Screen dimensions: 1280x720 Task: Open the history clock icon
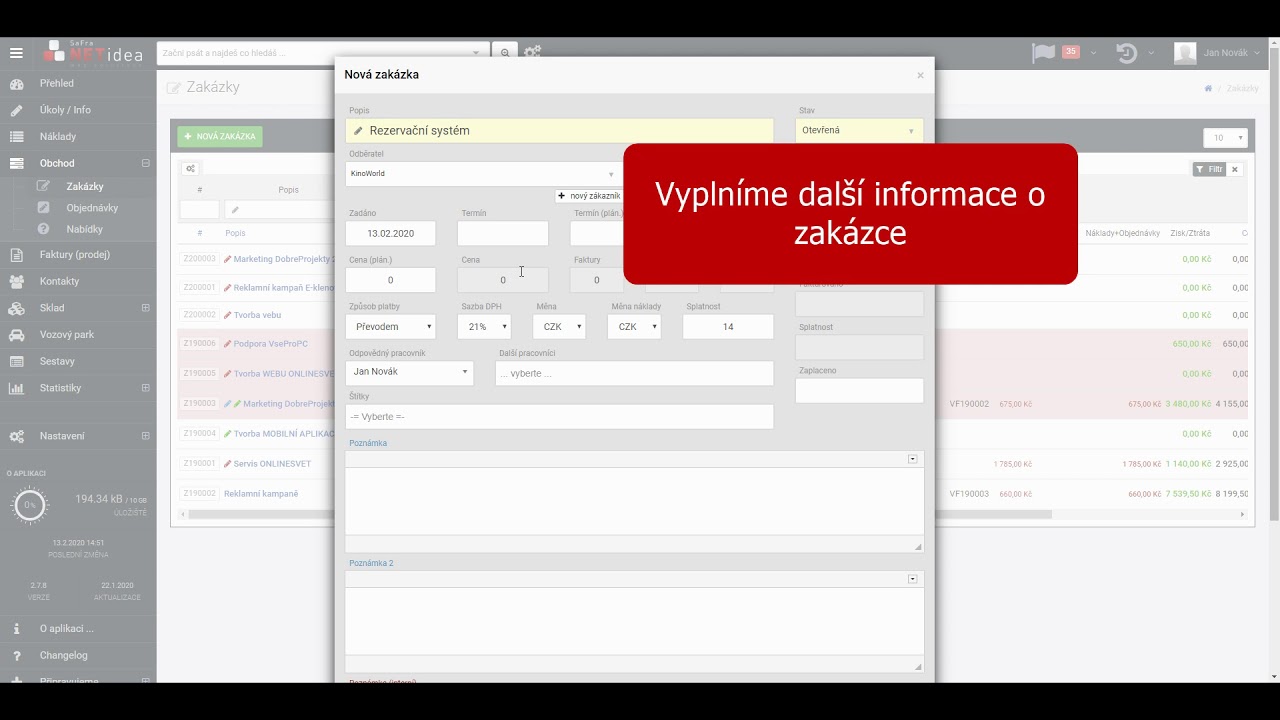tap(1127, 53)
